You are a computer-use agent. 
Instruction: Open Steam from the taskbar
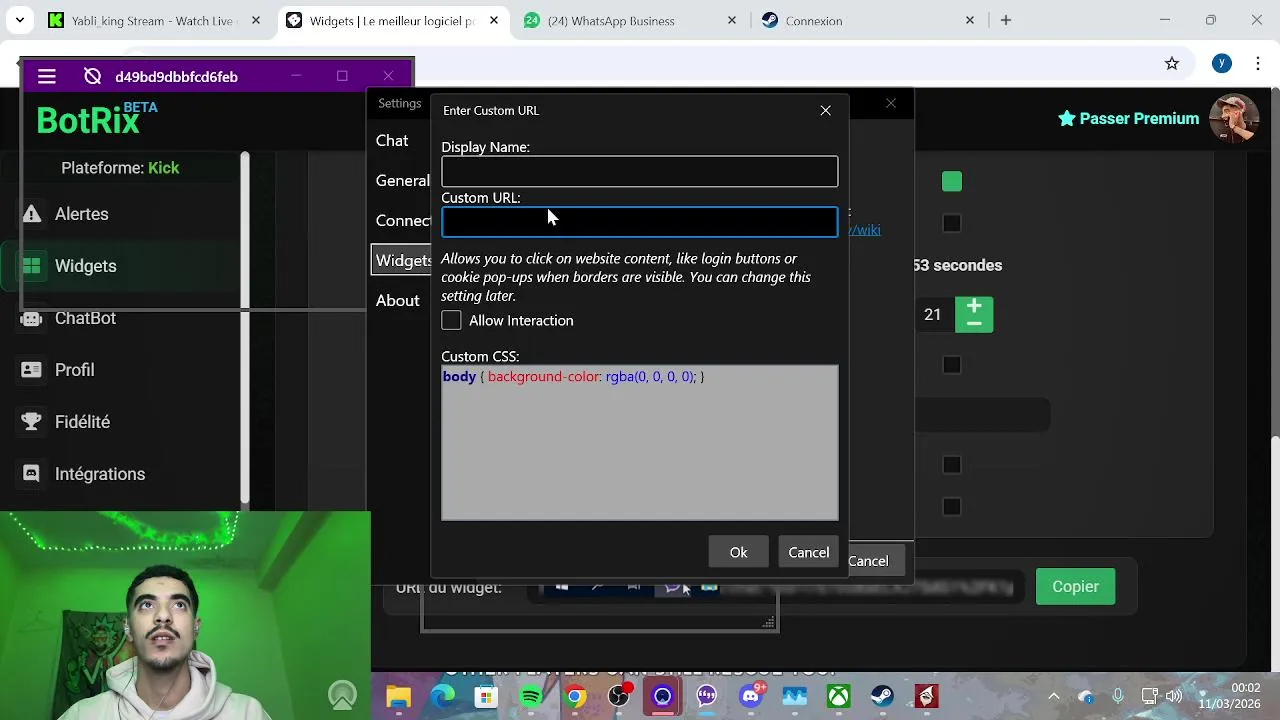tap(882, 696)
